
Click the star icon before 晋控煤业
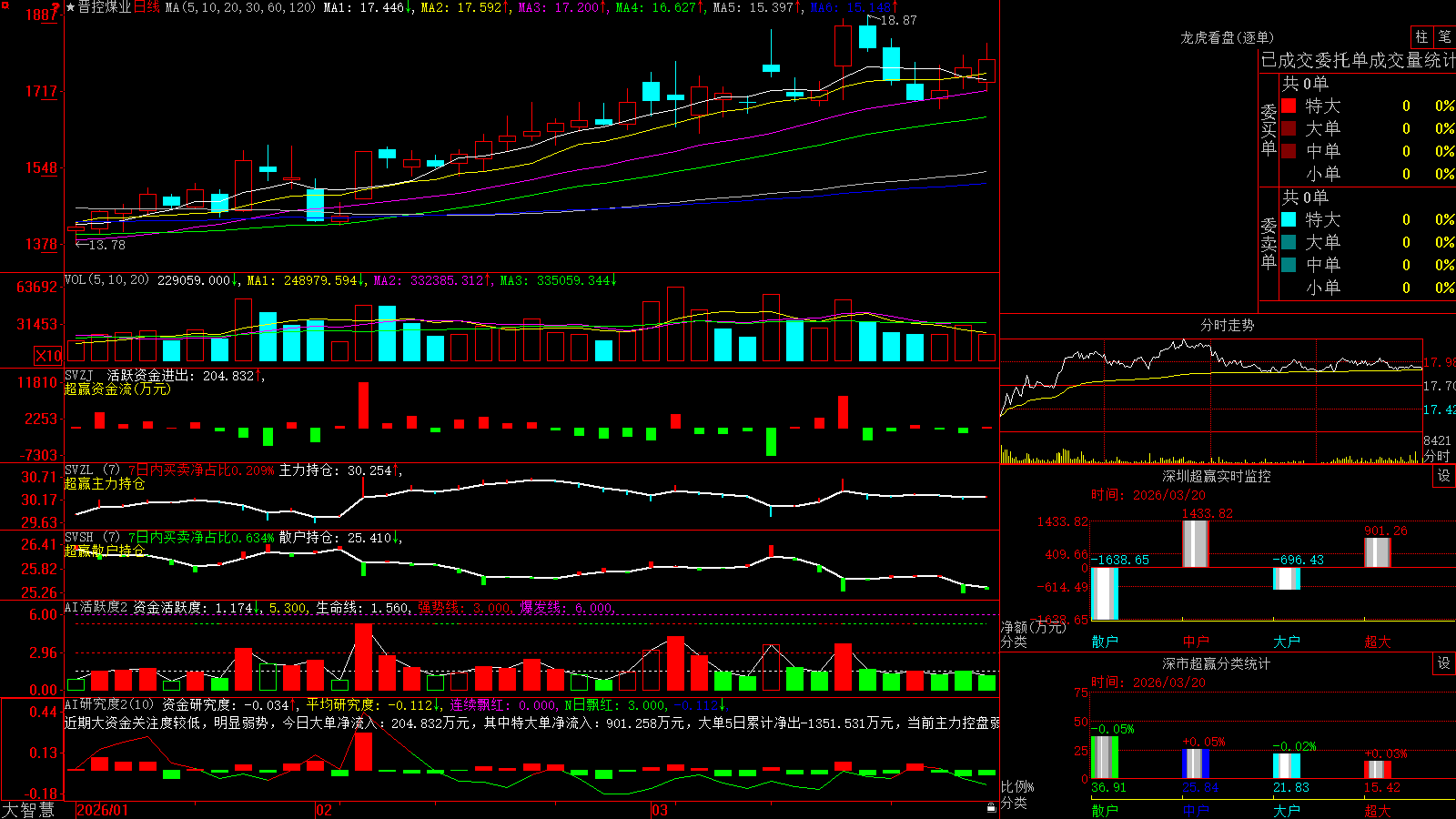coord(70,7)
